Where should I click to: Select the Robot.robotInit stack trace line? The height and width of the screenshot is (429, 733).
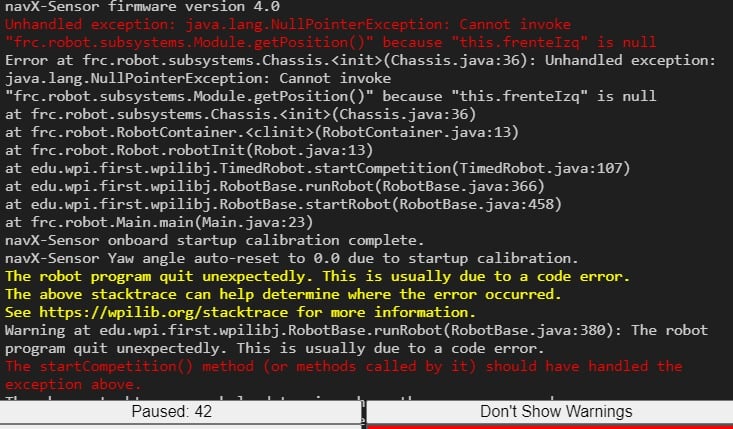point(189,150)
